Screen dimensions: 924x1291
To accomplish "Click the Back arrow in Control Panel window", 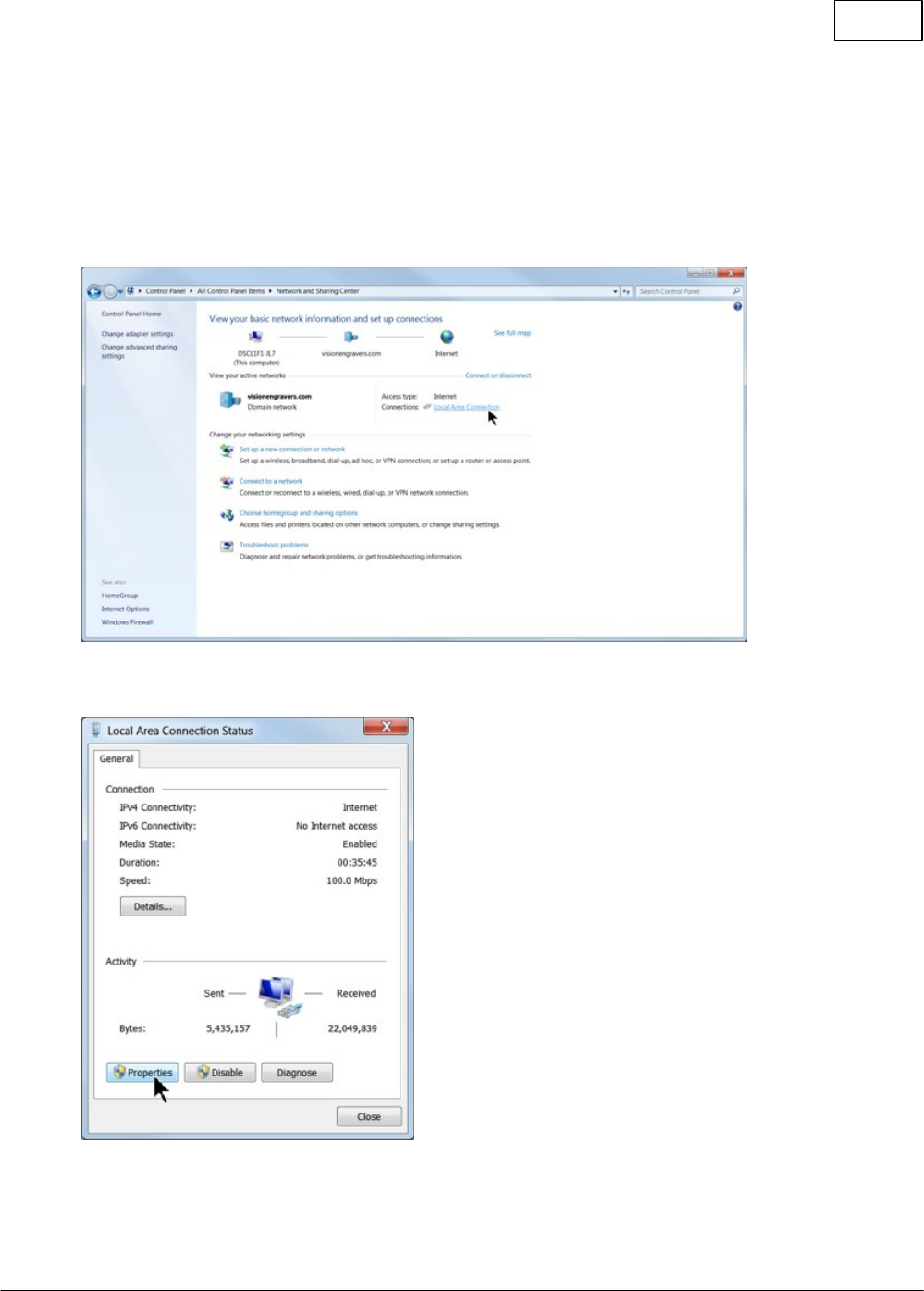I will 93,291.
